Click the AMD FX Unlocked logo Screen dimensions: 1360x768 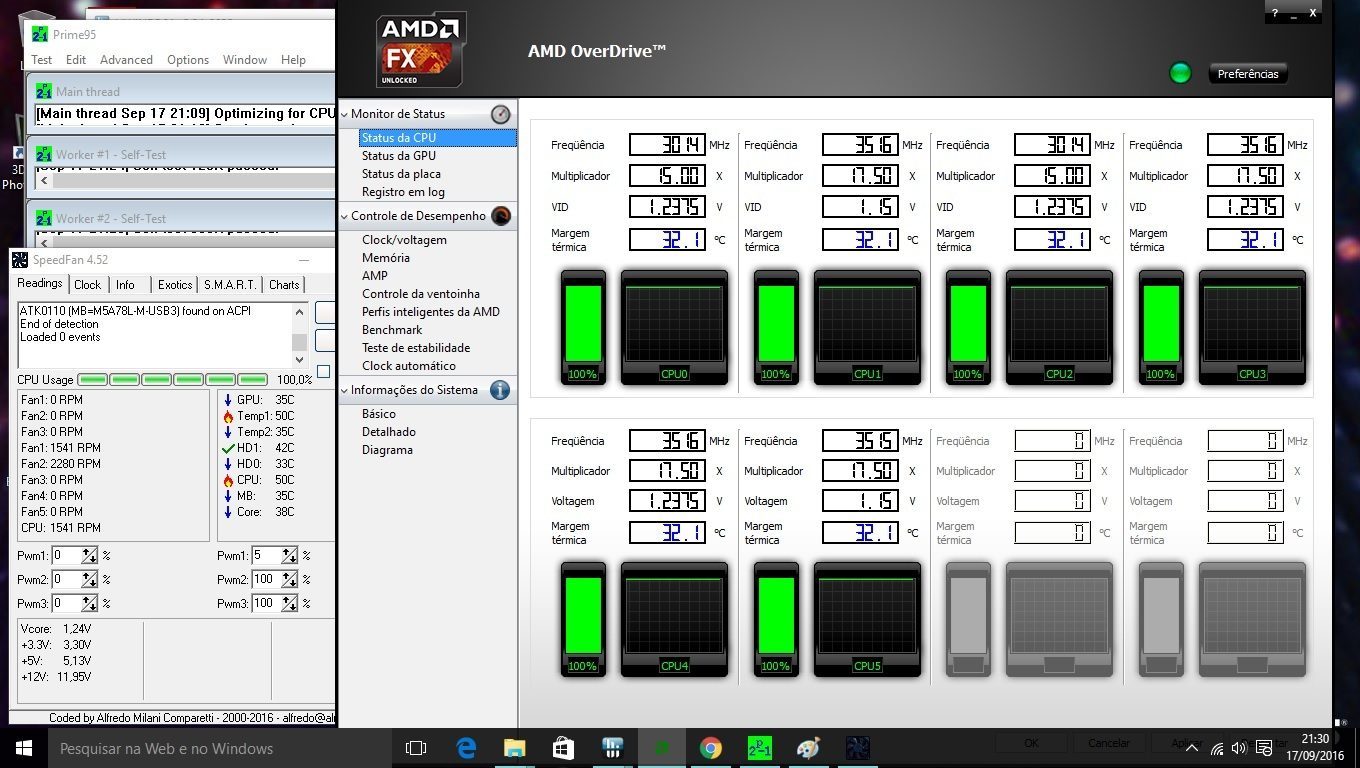421,50
